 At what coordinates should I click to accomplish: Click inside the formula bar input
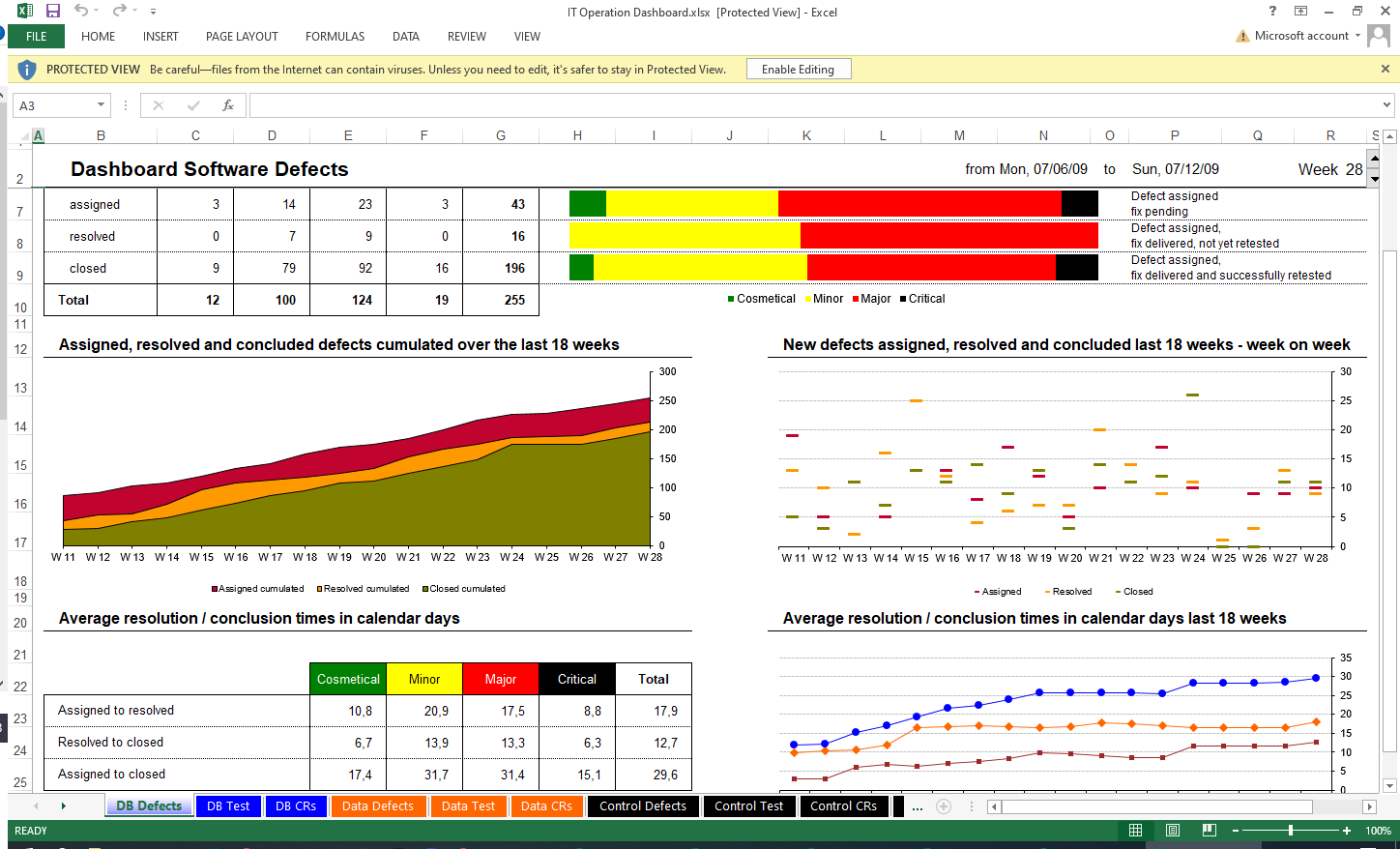pos(812,105)
